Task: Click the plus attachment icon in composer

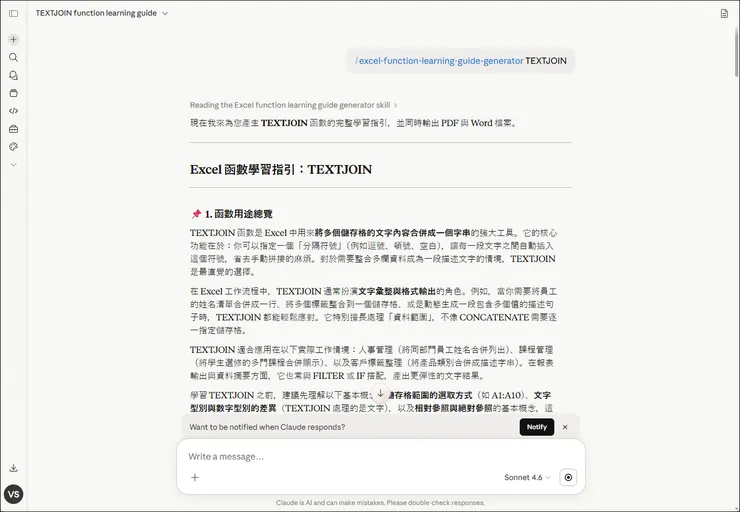Action: tap(195, 478)
